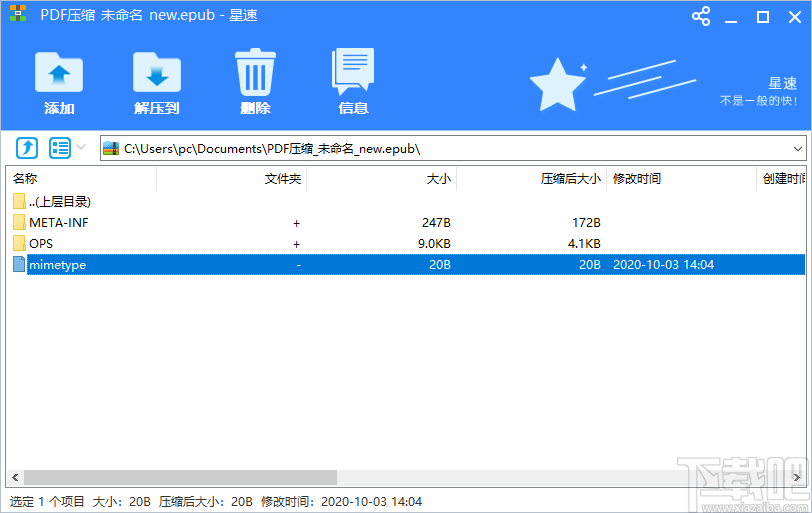Click the mimetype file icon
812x513 pixels.
click(19, 265)
